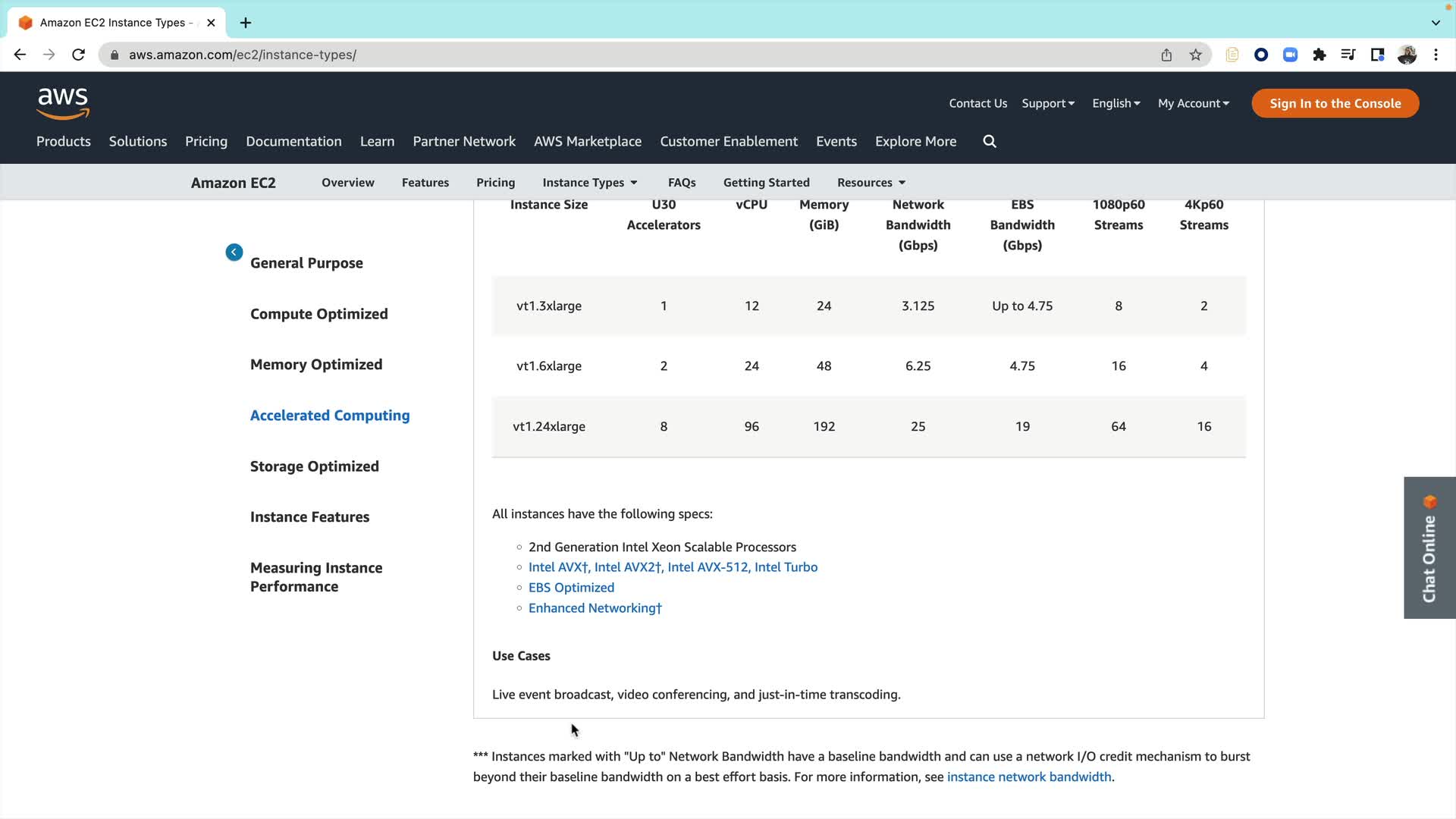
Task: Open the English language dropdown
Action: pos(1116,103)
